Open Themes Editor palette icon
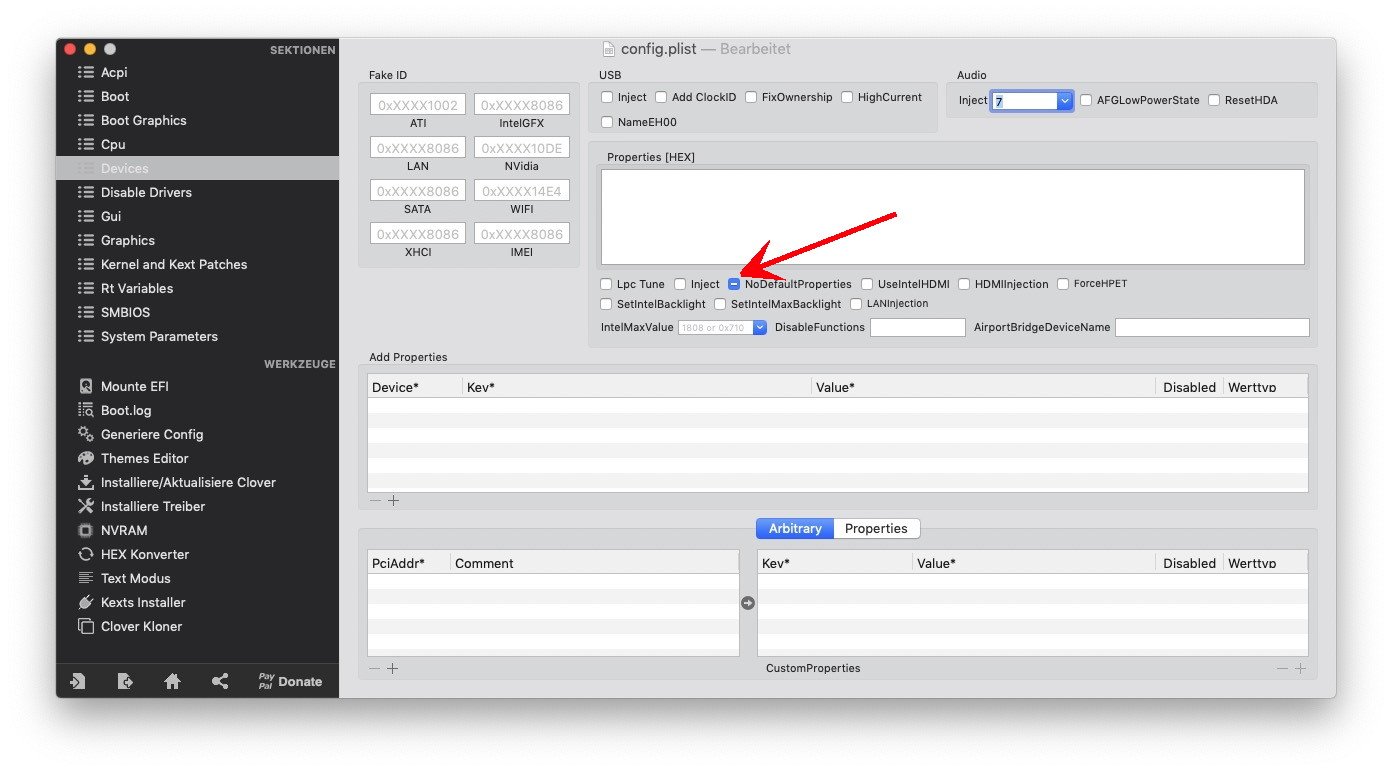The height and width of the screenshot is (772, 1392). (86, 458)
